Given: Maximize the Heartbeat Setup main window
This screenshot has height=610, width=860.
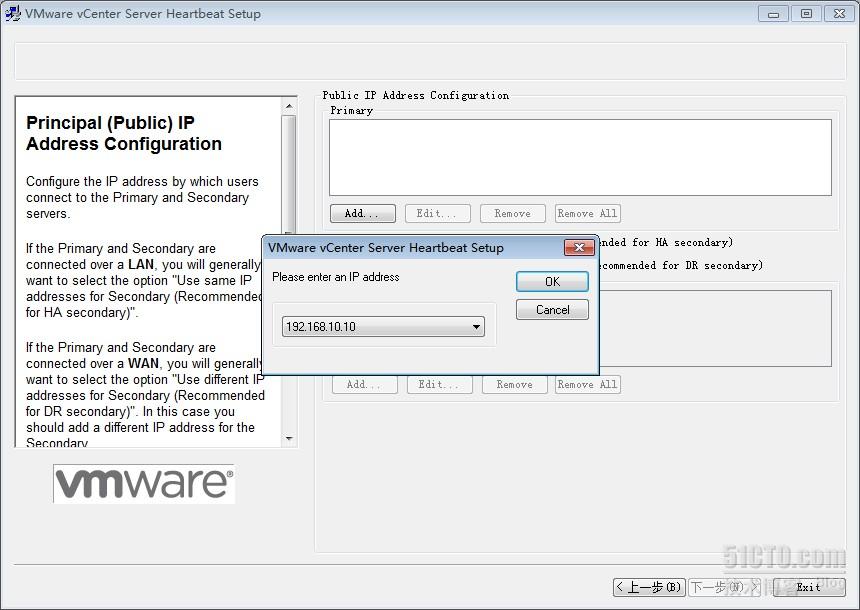Looking at the screenshot, I should point(806,14).
